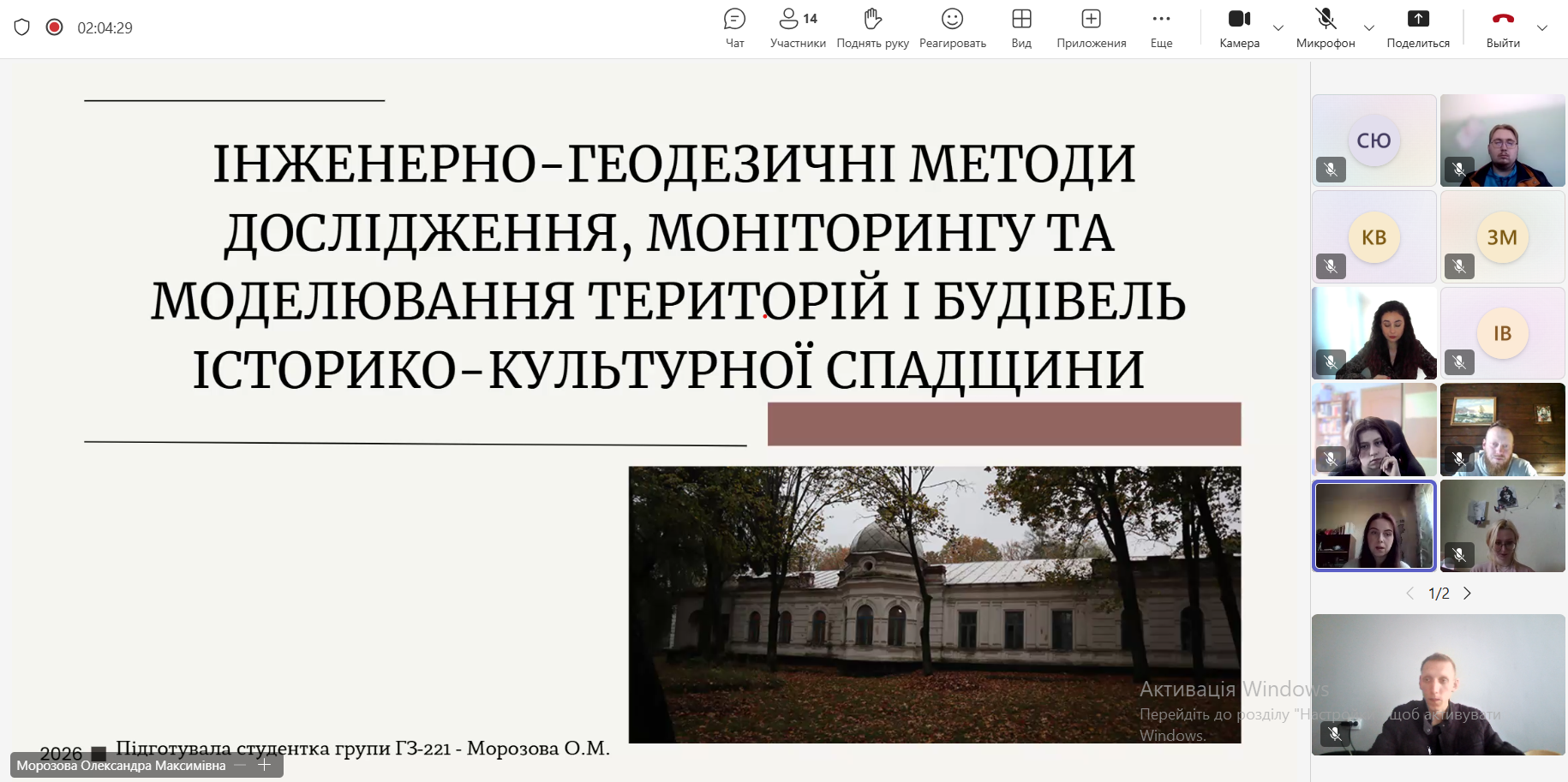
Task: Go to next participants page
Action: [x=1467, y=594]
